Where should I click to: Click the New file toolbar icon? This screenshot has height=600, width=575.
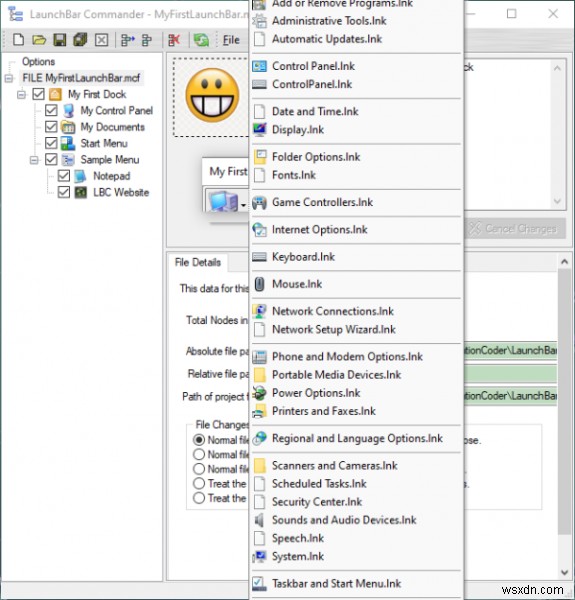(18, 40)
